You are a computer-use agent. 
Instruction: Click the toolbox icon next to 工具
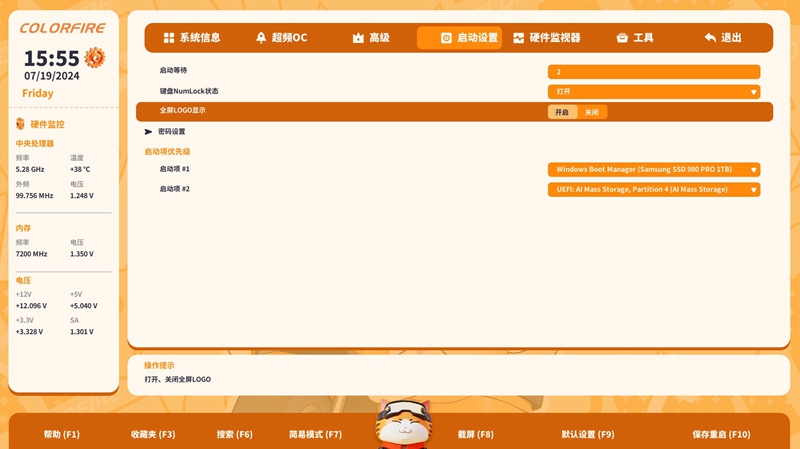(622, 38)
